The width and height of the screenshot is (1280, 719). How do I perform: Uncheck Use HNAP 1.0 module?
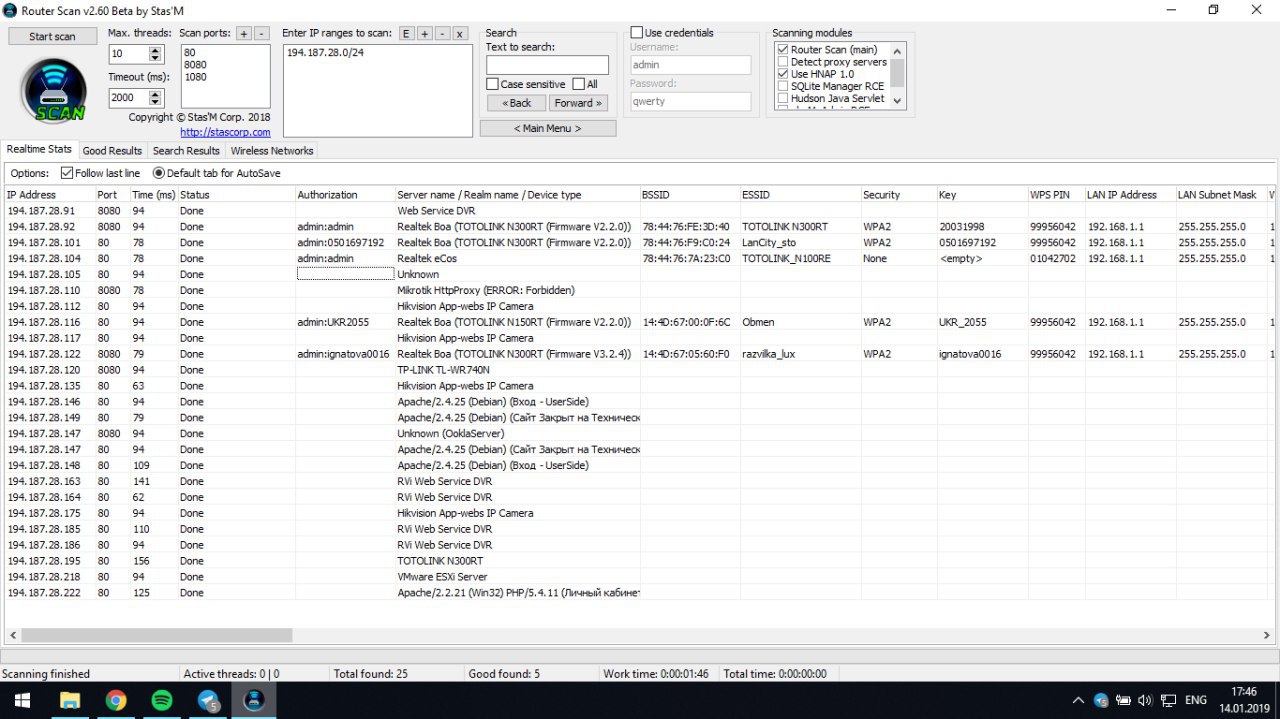(x=783, y=74)
